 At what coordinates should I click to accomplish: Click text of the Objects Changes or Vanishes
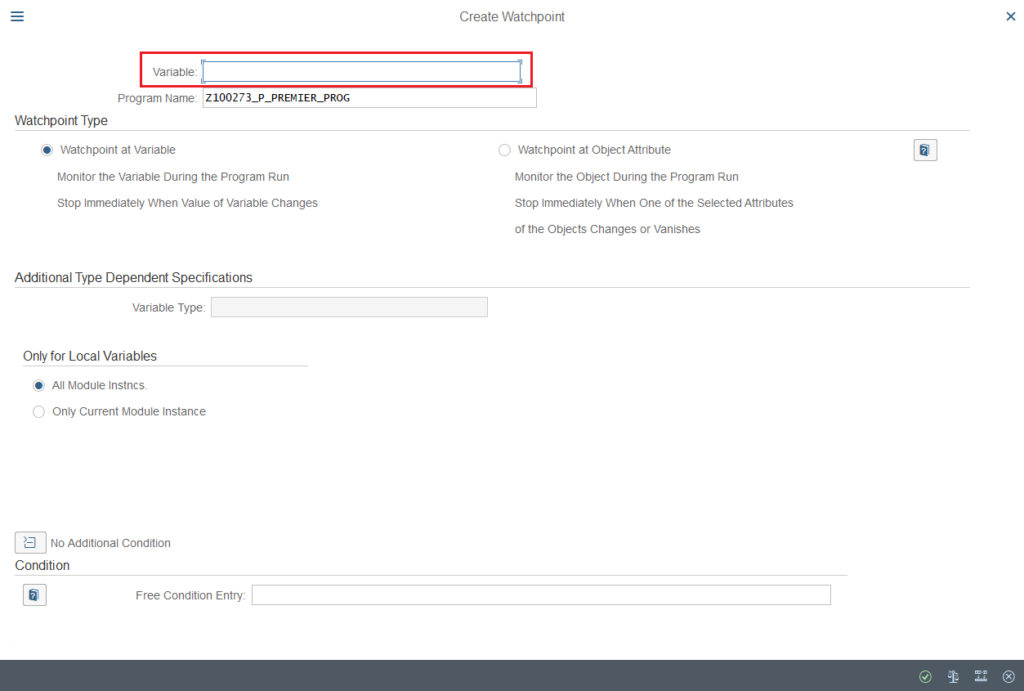pyautogui.click(x=607, y=229)
